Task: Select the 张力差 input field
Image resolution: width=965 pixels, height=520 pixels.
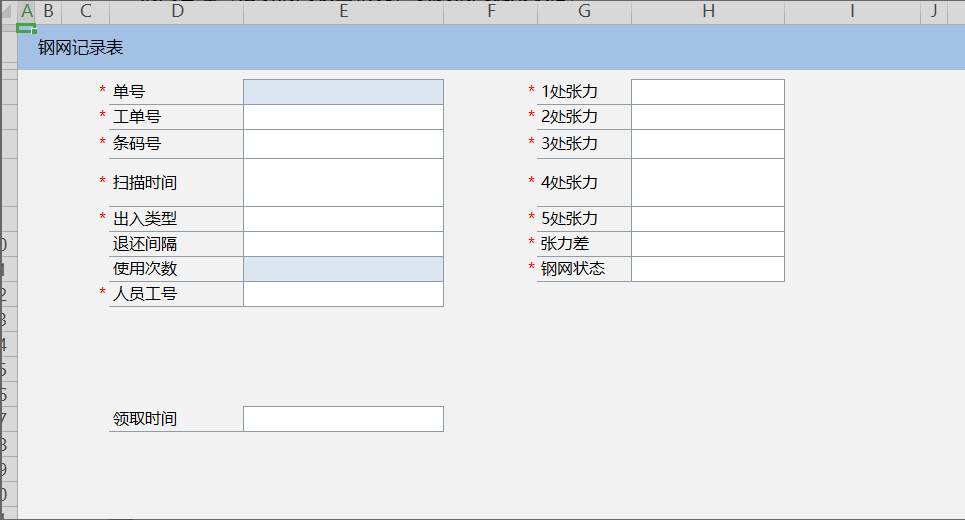Action: pos(708,244)
